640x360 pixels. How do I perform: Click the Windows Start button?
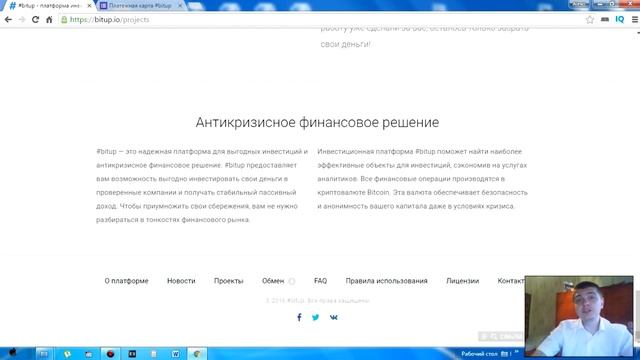click(x=13, y=353)
